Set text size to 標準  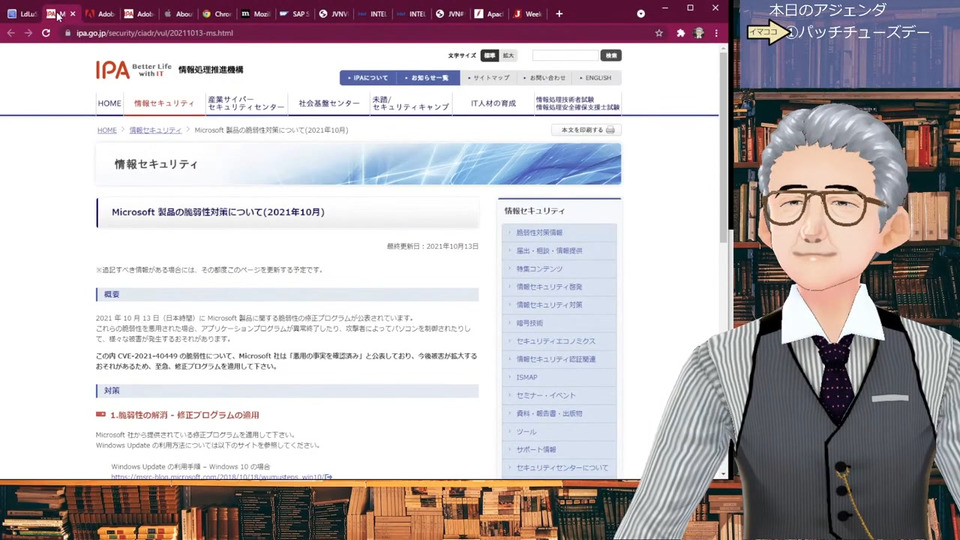click(x=490, y=56)
